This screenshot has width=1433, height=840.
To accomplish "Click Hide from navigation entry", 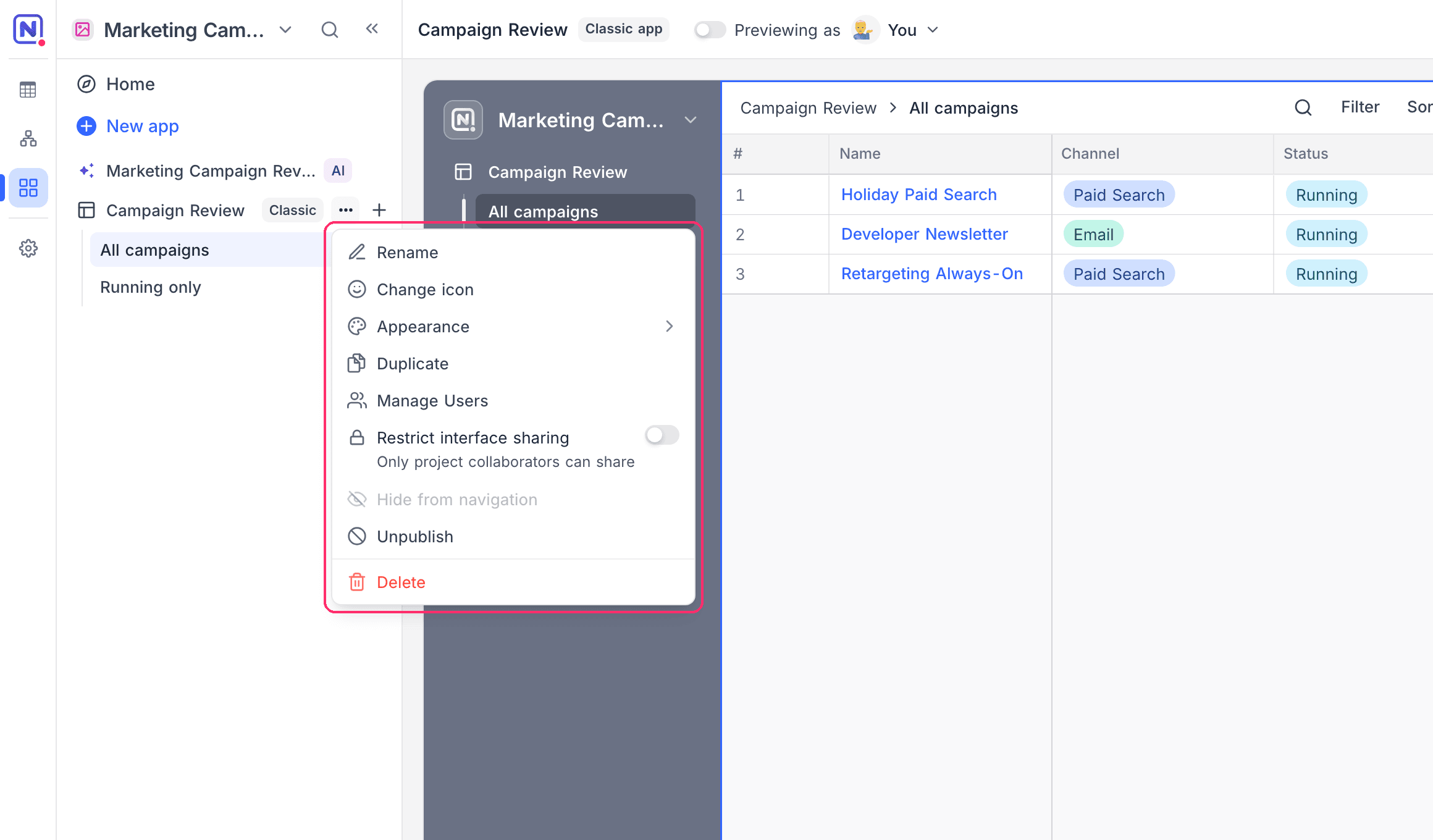I will (514, 500).
